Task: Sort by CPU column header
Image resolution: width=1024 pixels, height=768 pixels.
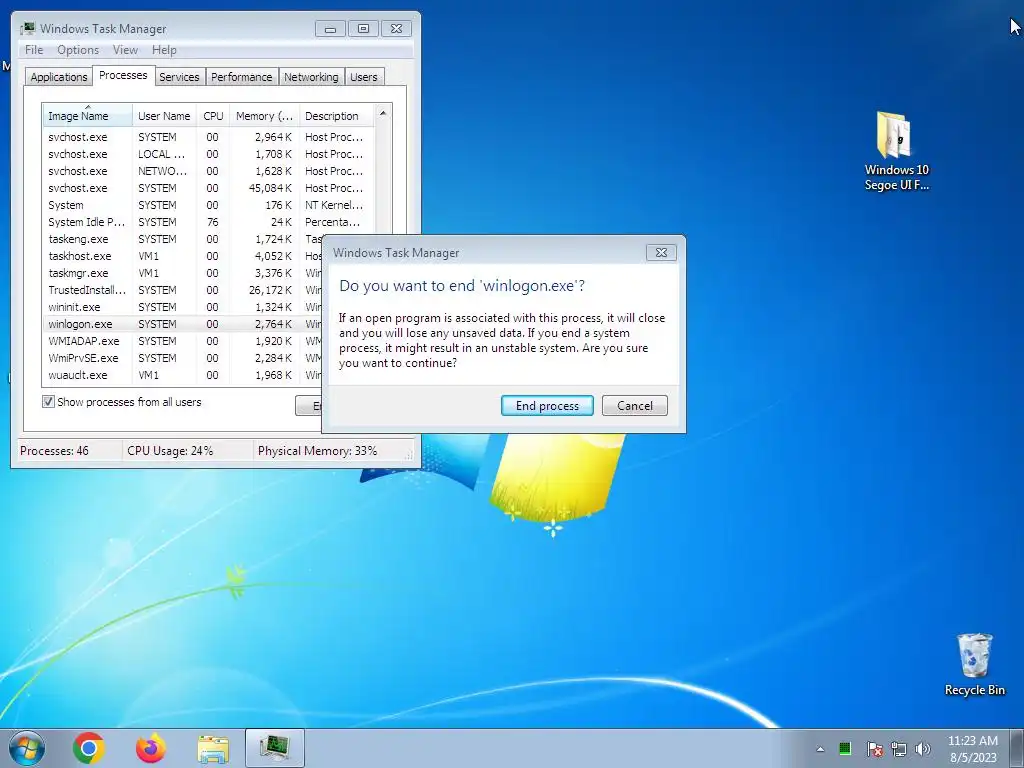Action: (x=213, y=116)
